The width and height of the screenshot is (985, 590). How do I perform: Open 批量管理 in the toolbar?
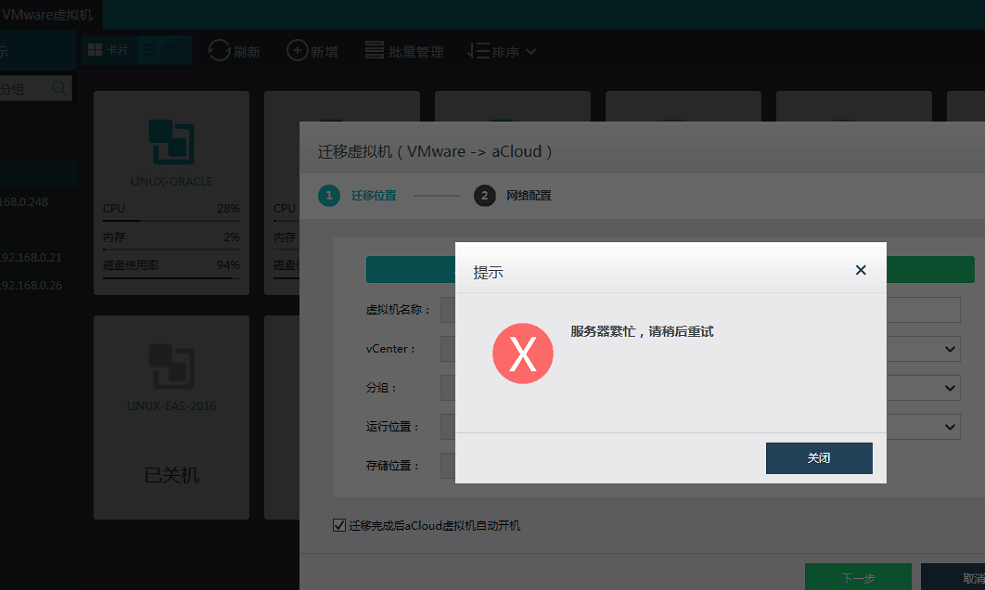pos(404,51)
